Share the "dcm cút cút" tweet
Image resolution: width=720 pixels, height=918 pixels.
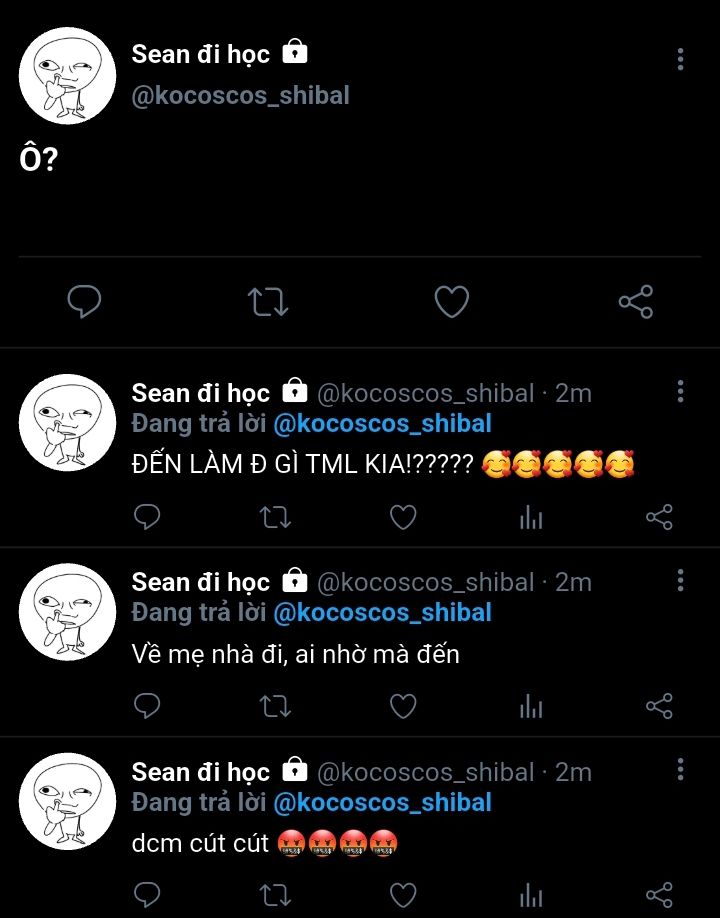(659, 894)
